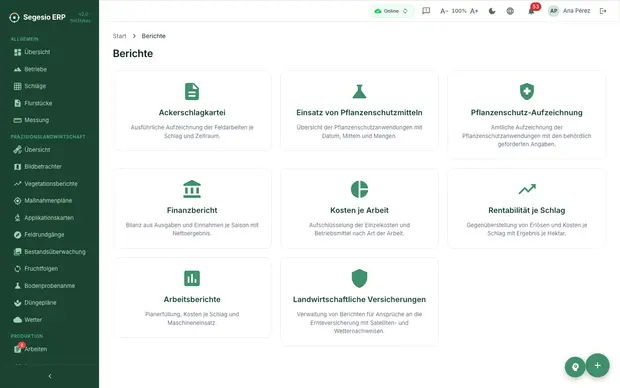
Task: Click the pie chart icon for Kosten je Arbeit
Action: (359, 189)
